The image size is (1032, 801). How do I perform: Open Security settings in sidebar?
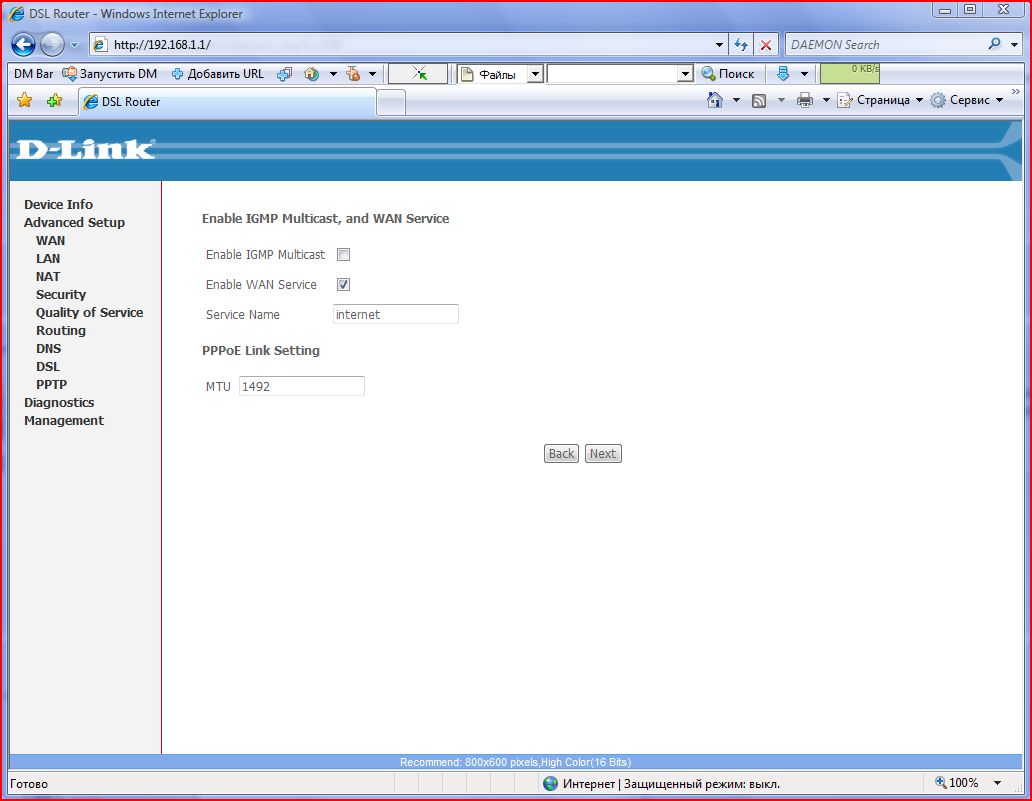[x=61, y=294]
